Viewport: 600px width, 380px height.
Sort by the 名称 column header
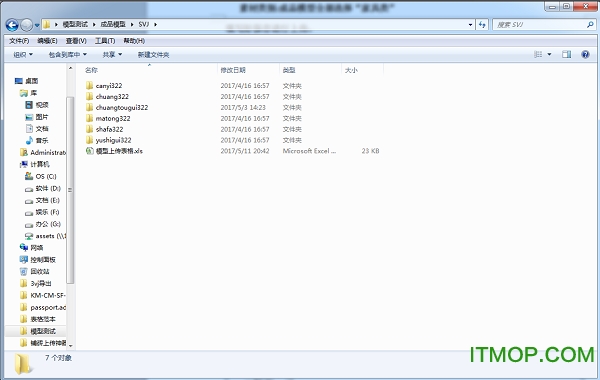tap(91, 70)
